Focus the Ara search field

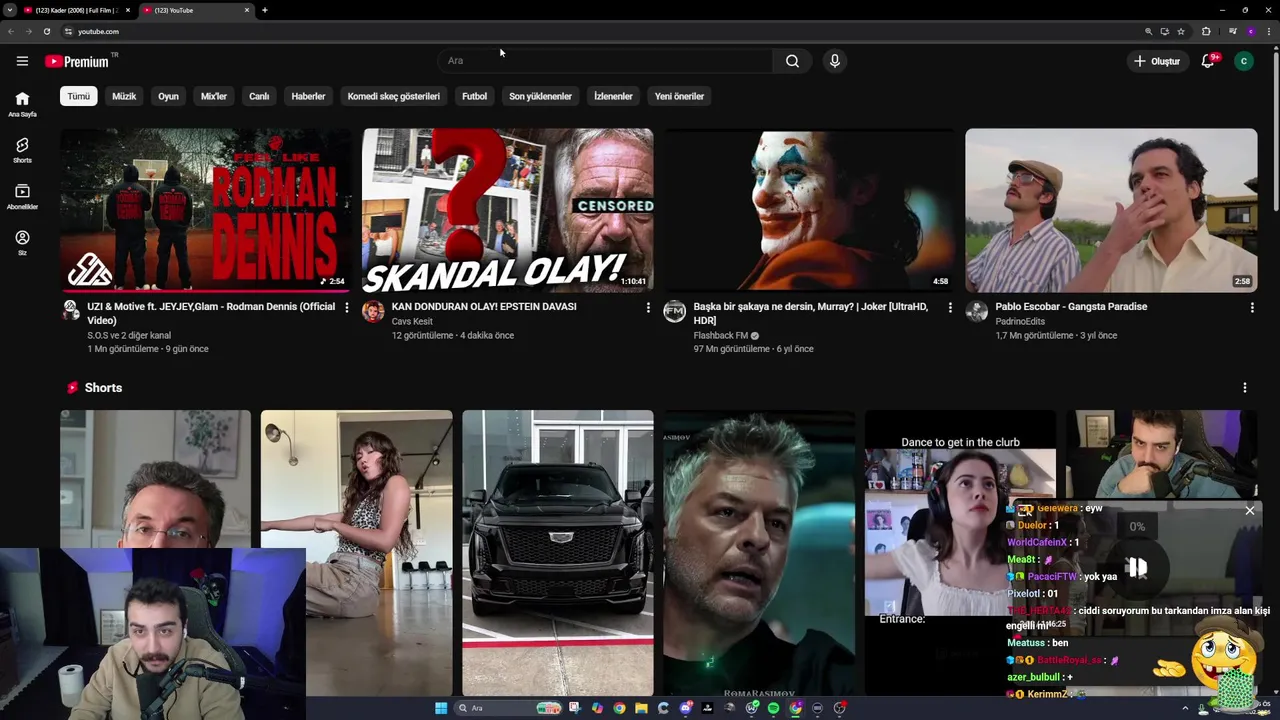605,61
